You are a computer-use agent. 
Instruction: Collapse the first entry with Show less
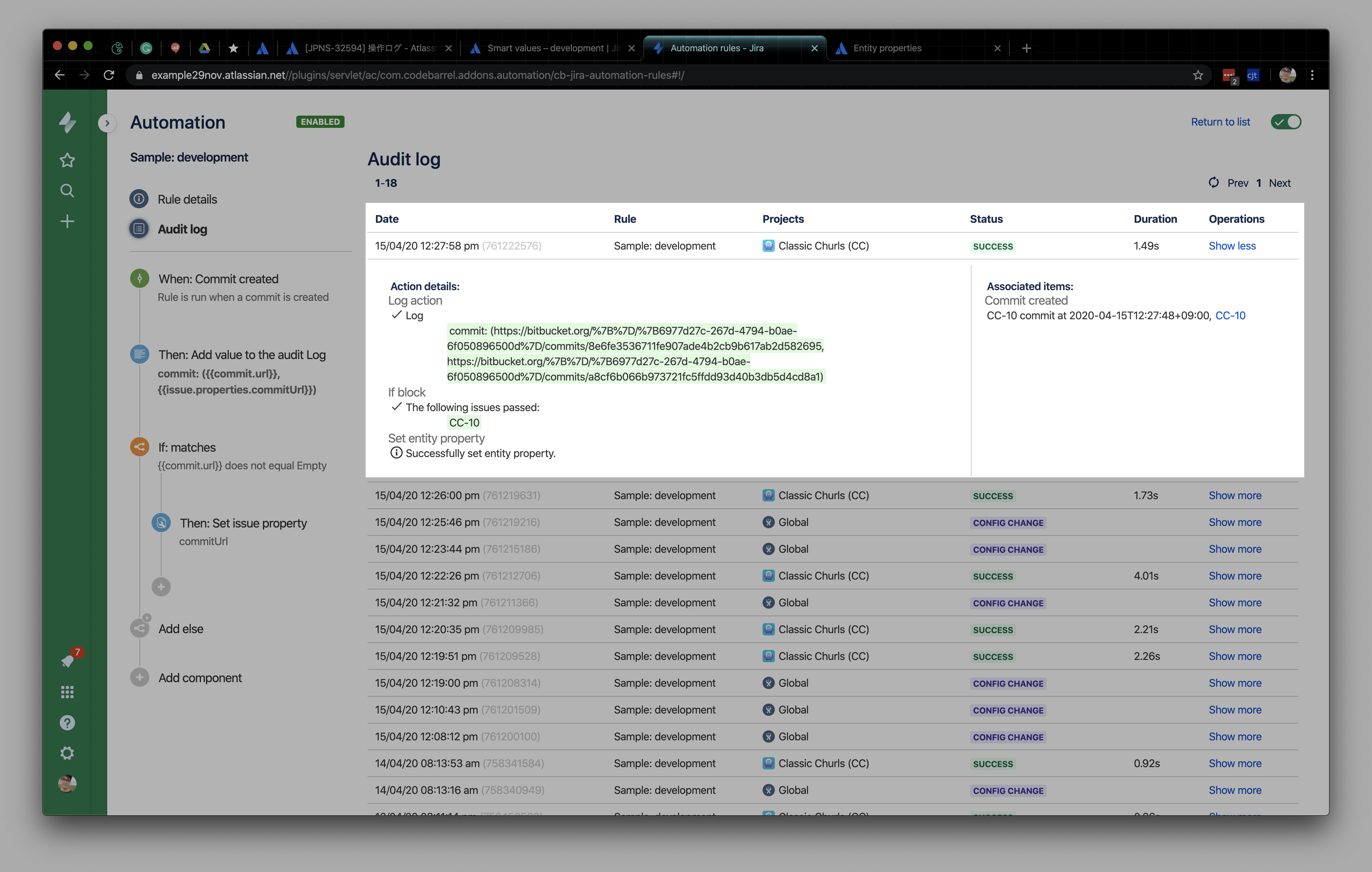(x=1232, y=245)
